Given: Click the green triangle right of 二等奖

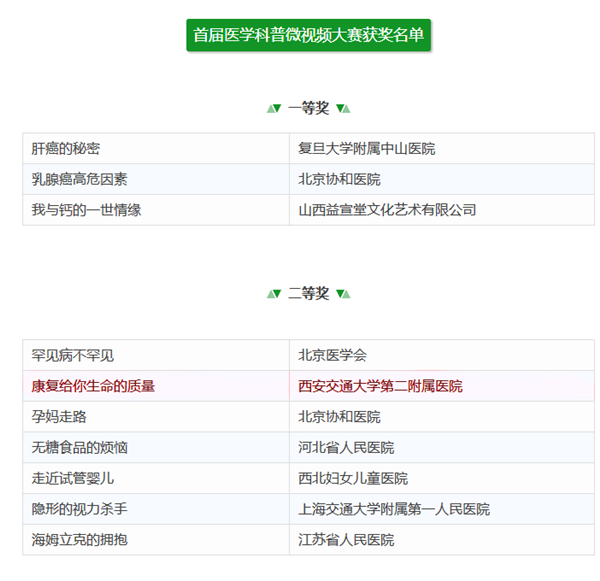Looking at the screenshot, I should click(x=343, y=293).
